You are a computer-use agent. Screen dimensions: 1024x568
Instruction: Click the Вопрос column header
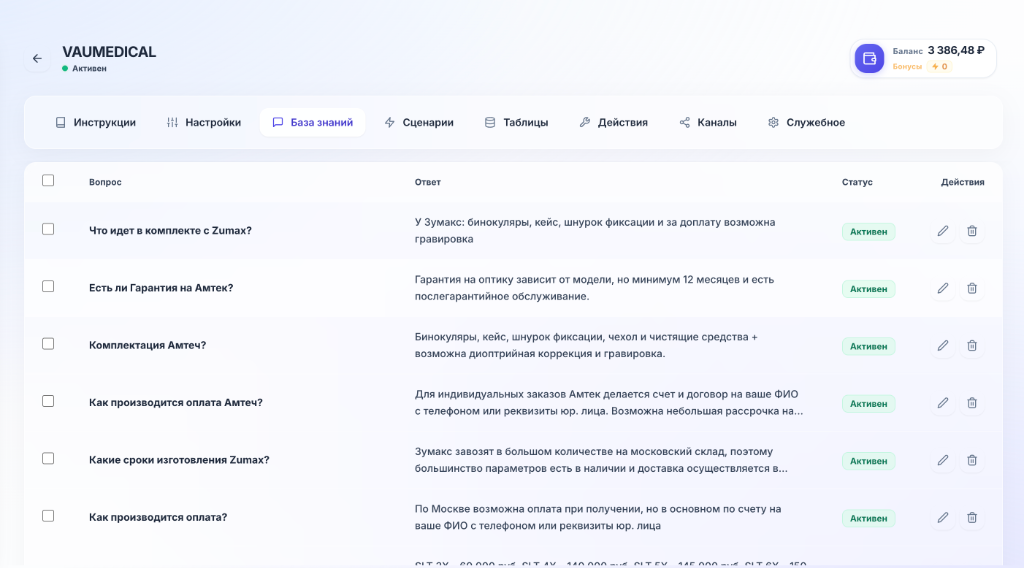click(105, 182)
